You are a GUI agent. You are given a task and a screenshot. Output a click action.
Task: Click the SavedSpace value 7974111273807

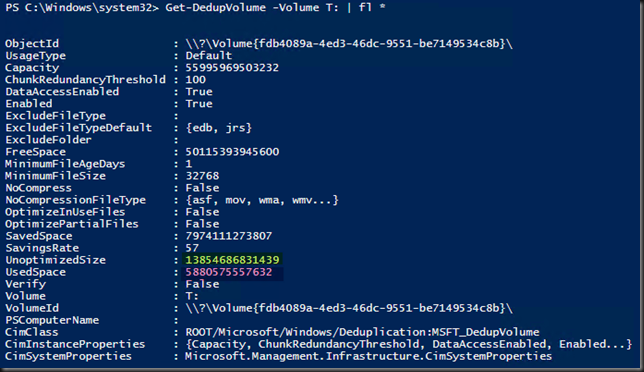point(229,236)
